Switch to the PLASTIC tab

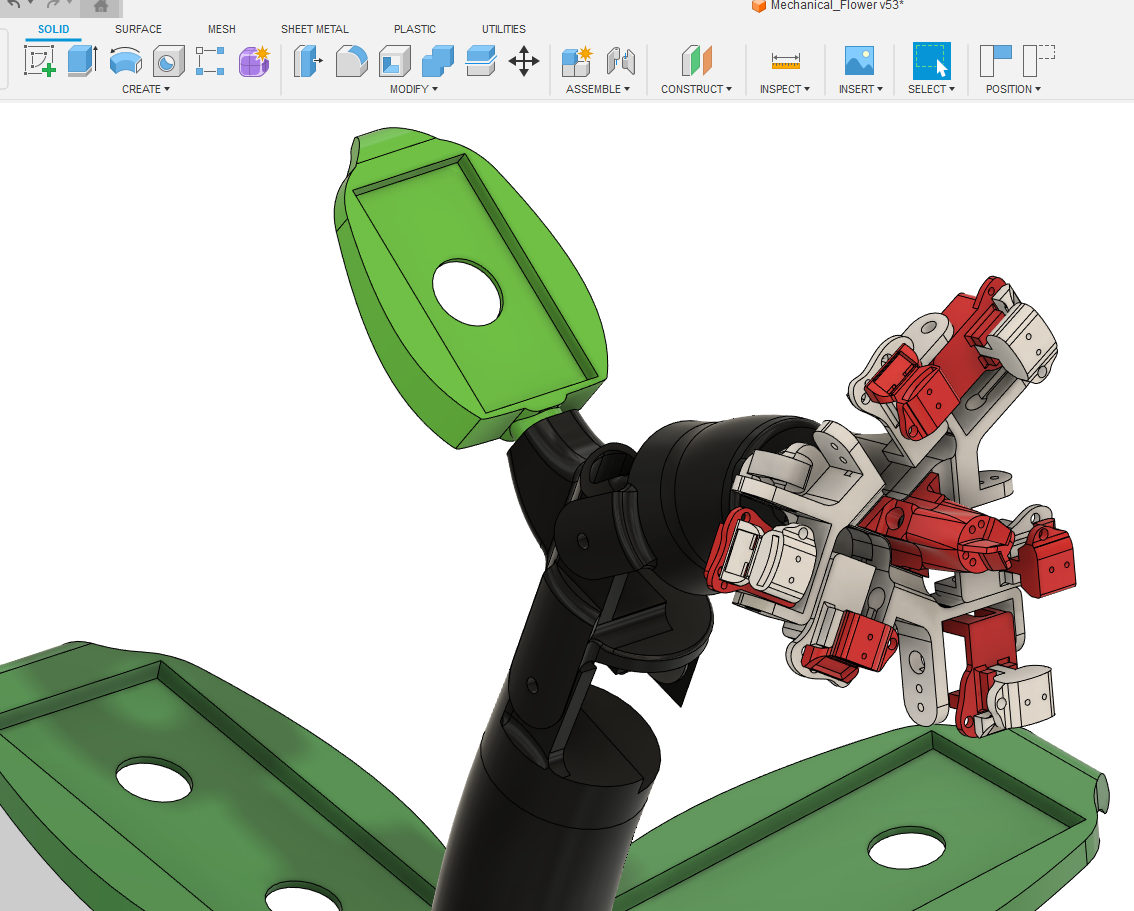pyautogui.click(x=414, y=29)
